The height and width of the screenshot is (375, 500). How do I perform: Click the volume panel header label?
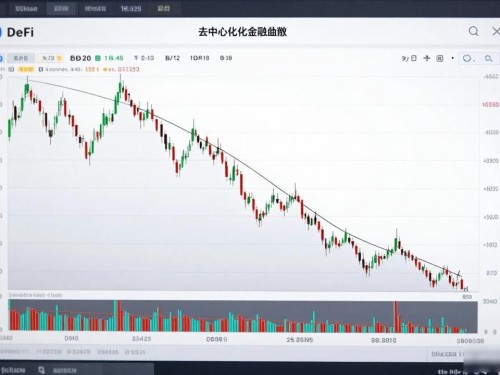35,295
